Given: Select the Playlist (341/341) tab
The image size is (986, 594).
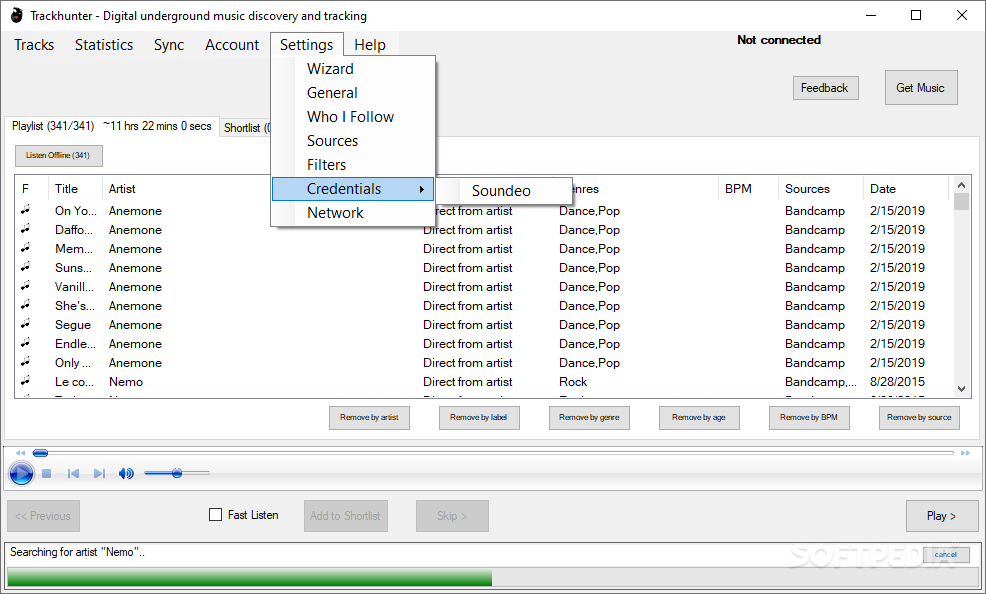Looking at the screenshot, I should (x=112, y=126).
